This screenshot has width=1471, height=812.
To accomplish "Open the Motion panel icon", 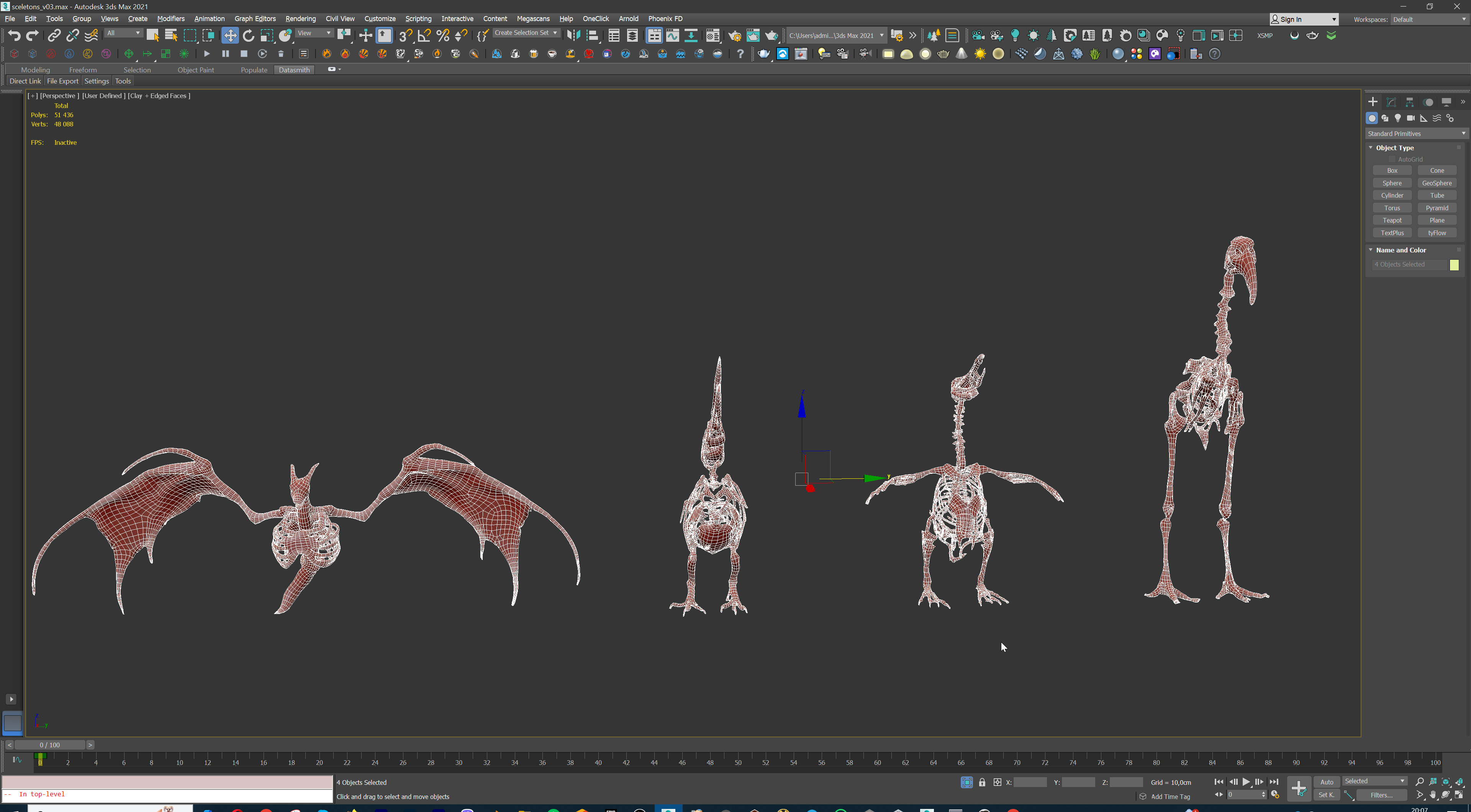I will pyautogui.click(x=1428, y=101).
